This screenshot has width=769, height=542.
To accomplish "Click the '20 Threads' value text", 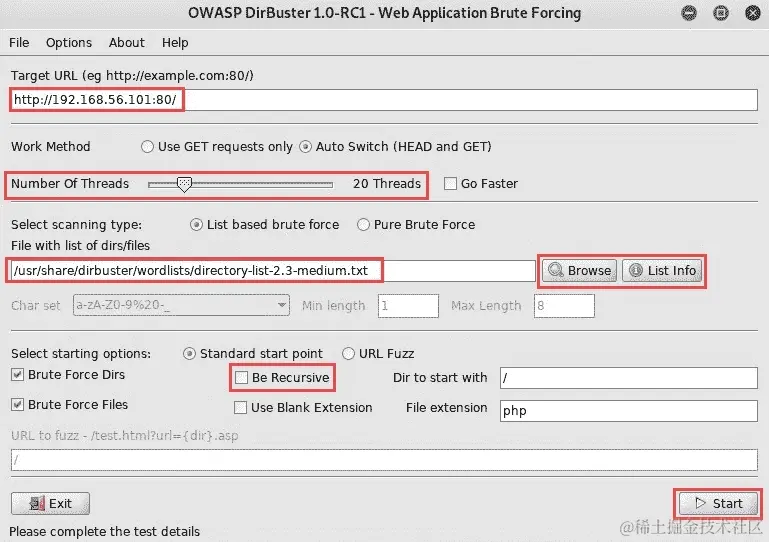I will click(386, 183).
